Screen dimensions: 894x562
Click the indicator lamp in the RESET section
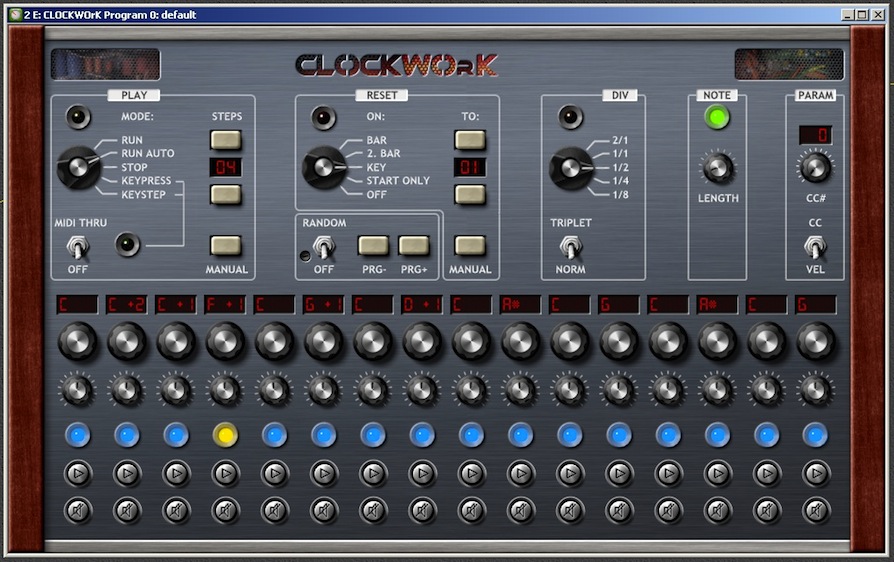coord(323,117)
